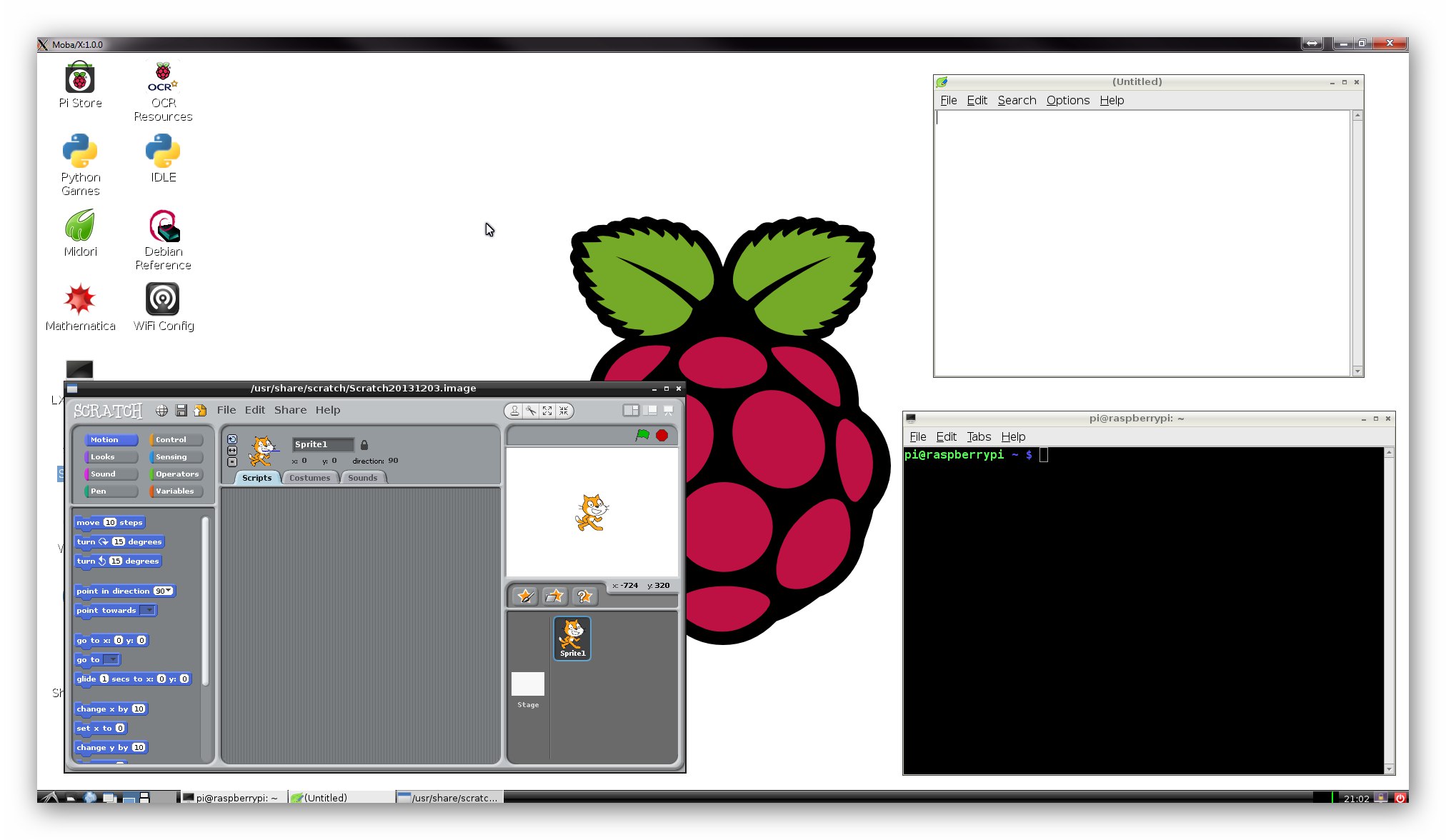Set sprite rotation to left-right flip only
This screenshot has height=840, width=1446.
point(232,451)
